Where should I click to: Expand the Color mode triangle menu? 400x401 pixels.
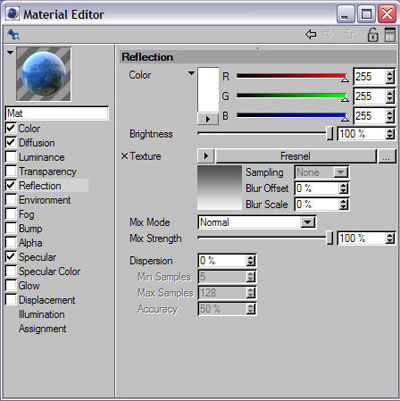[x=191, y=73]
